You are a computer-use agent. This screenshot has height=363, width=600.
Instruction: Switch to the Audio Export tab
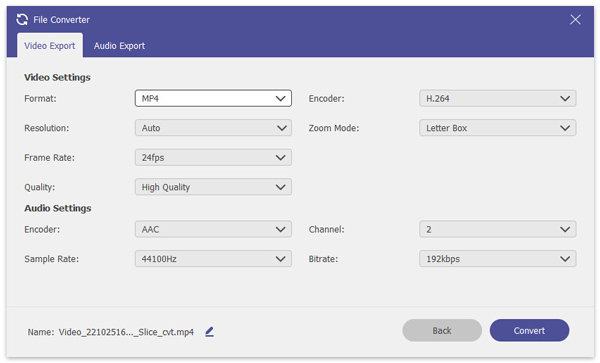pos(119,46)
